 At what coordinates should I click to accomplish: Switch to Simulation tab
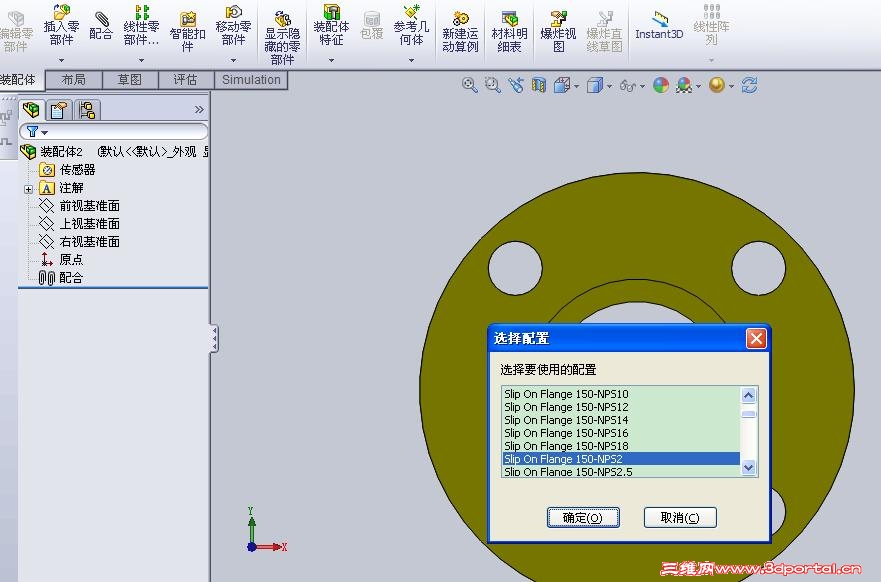point(251,80)
